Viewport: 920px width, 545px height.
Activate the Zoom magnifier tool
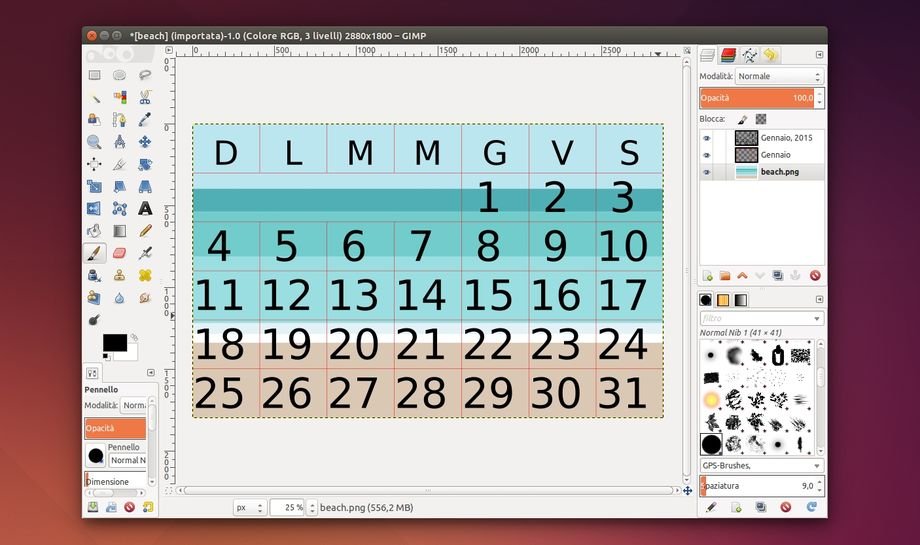point(94,142)
